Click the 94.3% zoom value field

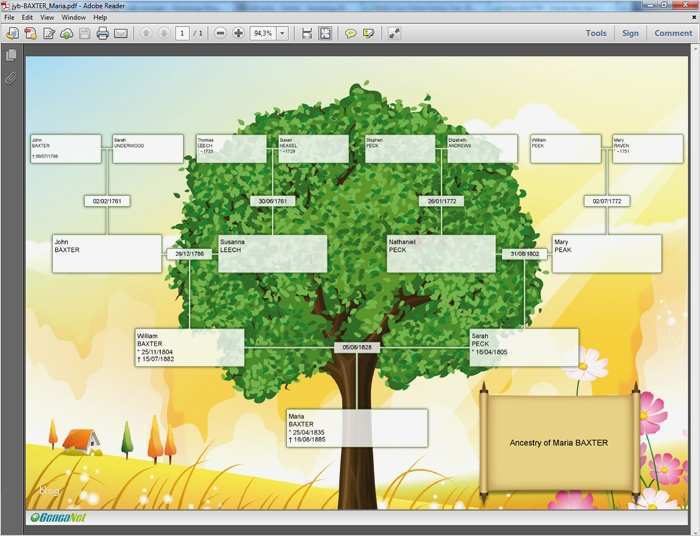(263, 33)
